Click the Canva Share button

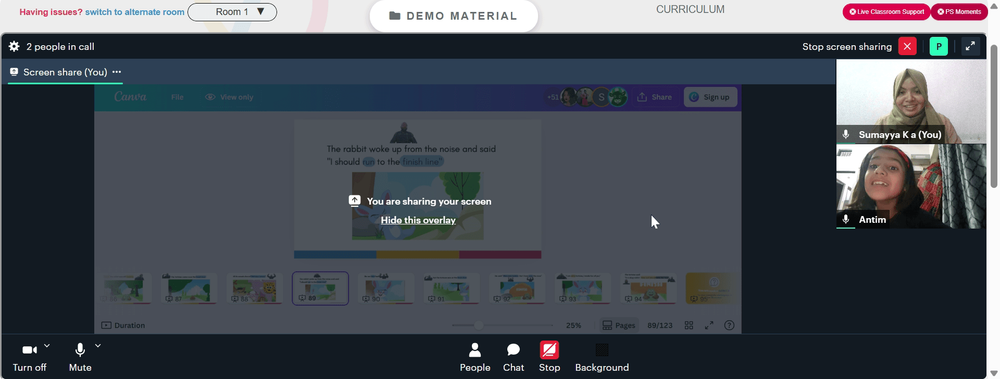tap(654, 97)
